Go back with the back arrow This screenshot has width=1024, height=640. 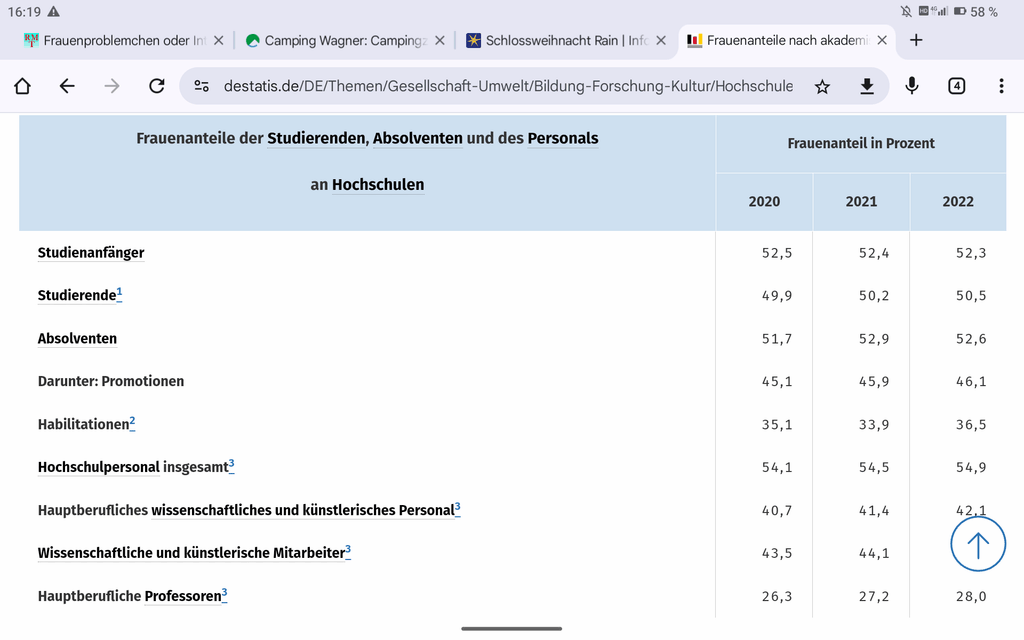click(x=67, y=86)
